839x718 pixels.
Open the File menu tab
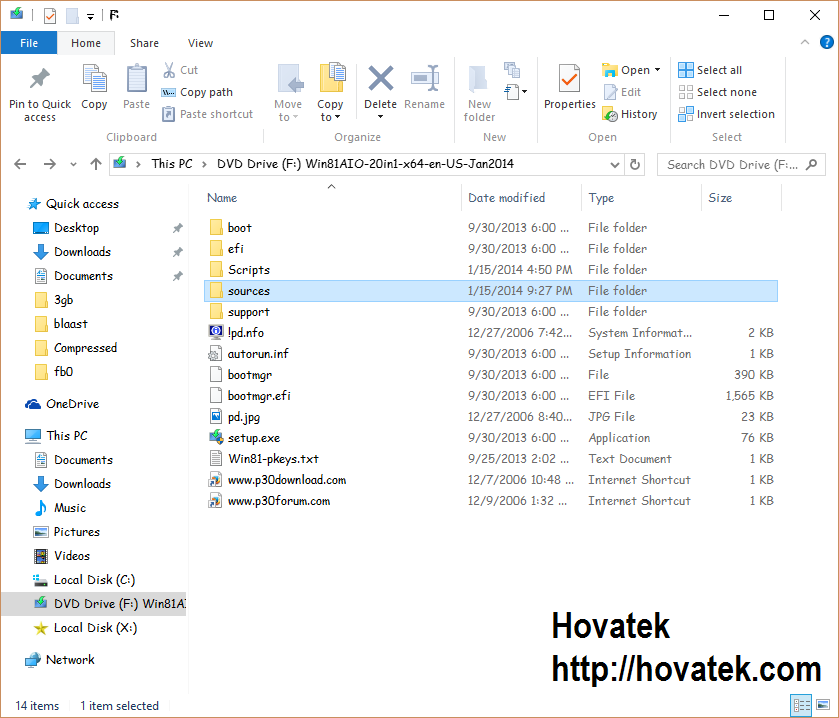coord(29,43)
